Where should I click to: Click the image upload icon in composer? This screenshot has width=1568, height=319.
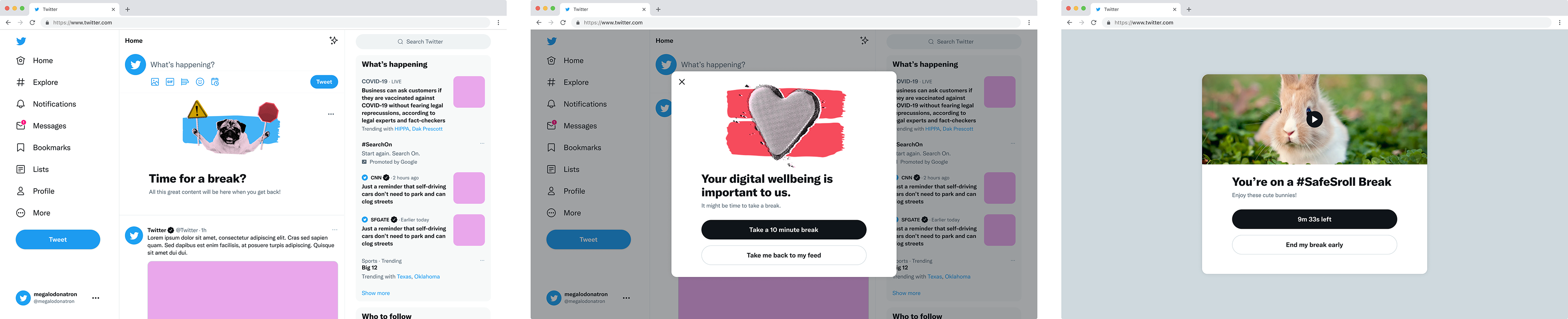[x=155, y=82]
